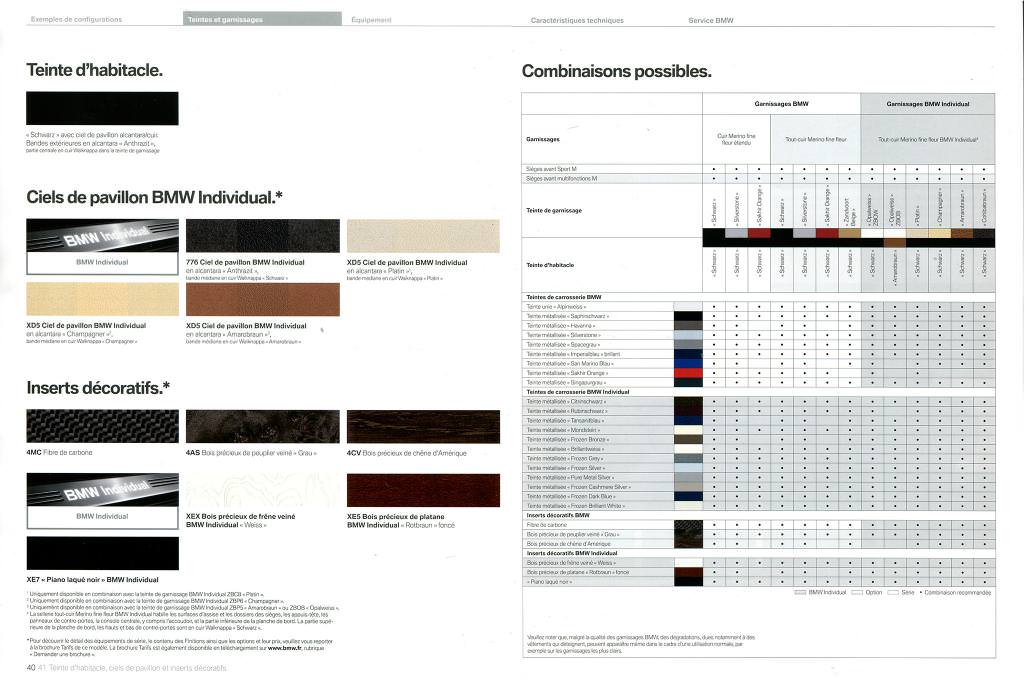
Task: Select the Teintes et garnissages tab
Action: 262,19
